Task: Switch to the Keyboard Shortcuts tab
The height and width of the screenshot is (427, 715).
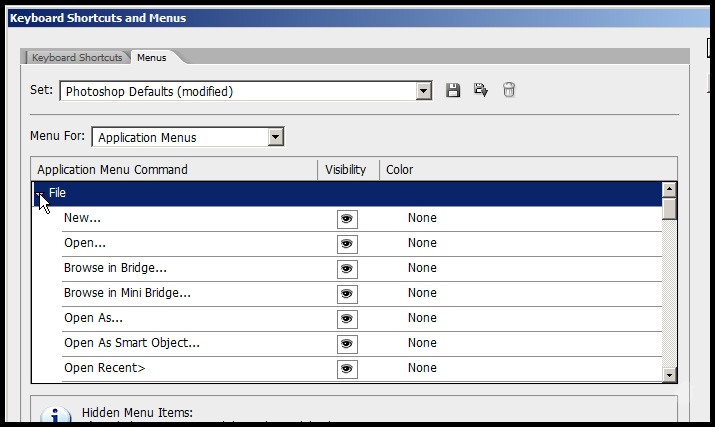Action: click(77, 58)
